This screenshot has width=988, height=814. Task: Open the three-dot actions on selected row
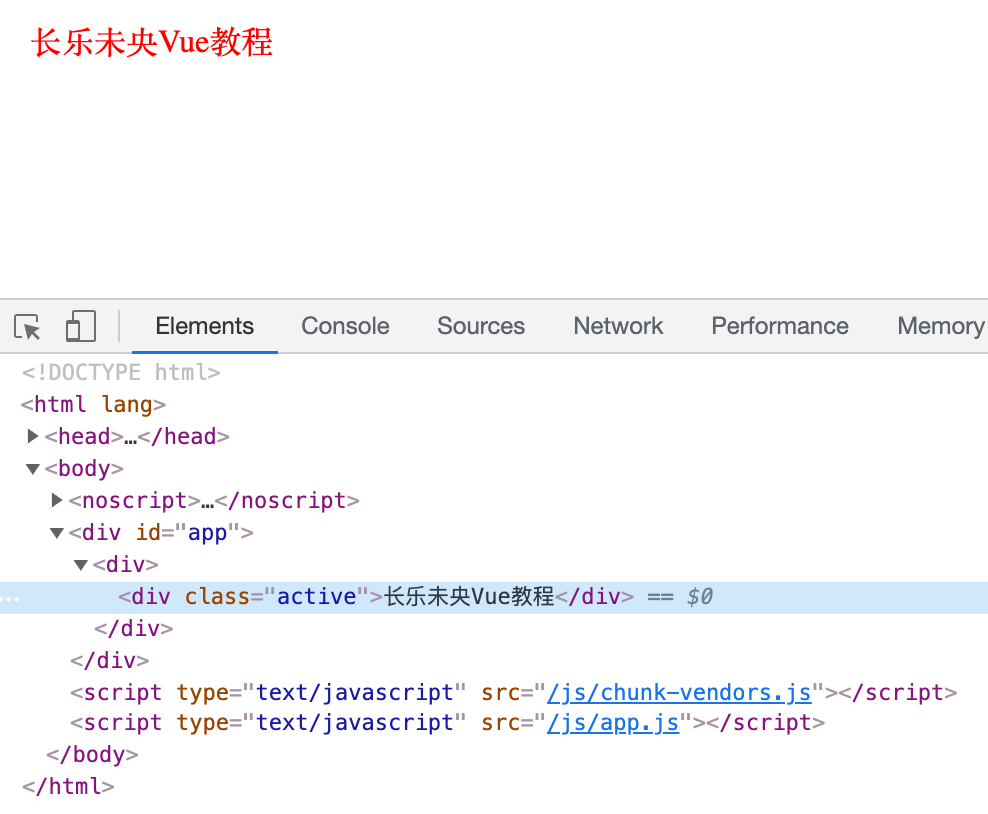click(10, 598)
